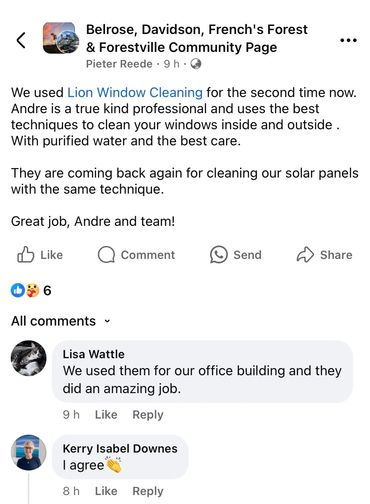The image size is (370, 504).
Task: Open the community page group avatar
Action: click(x=61, y=38)
